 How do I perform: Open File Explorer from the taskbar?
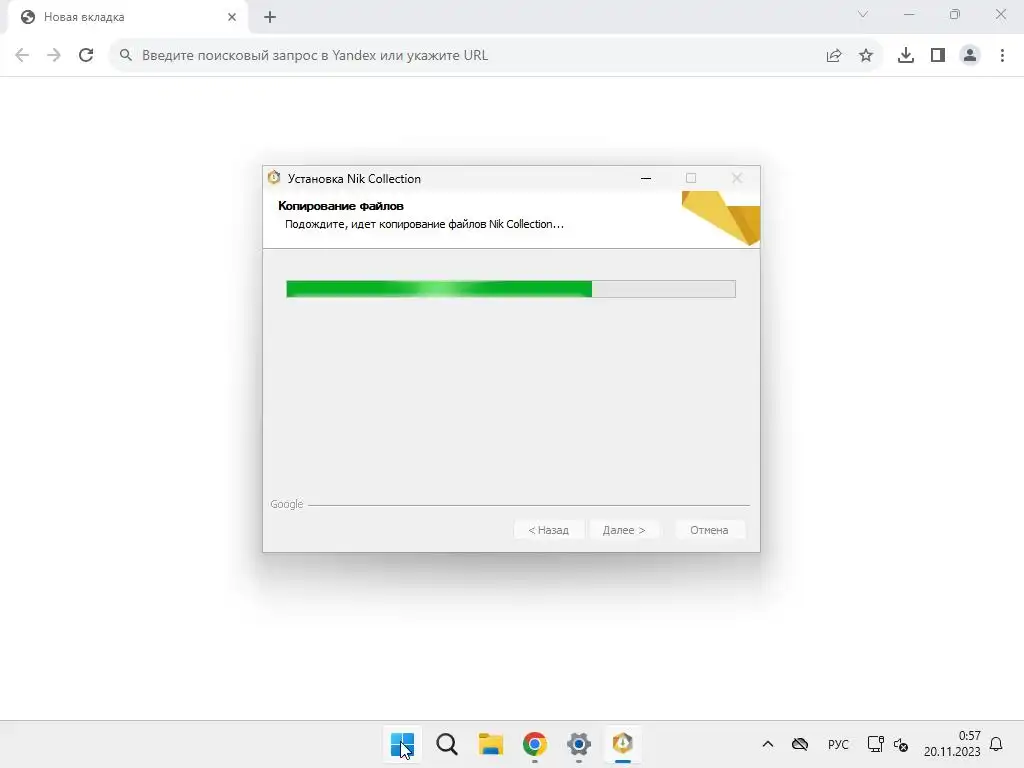point(490,744)
